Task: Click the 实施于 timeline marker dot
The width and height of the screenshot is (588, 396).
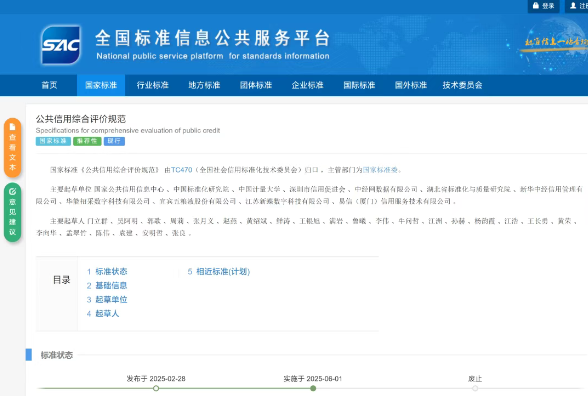Action: pos(313,388)
